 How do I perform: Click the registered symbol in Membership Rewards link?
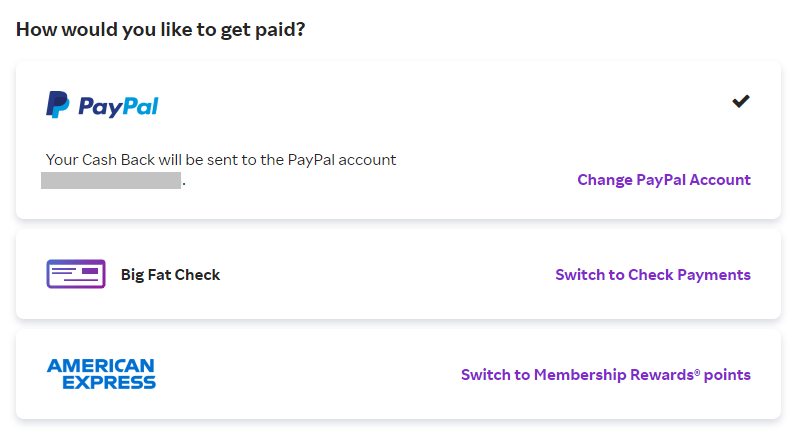coord(697,371)
